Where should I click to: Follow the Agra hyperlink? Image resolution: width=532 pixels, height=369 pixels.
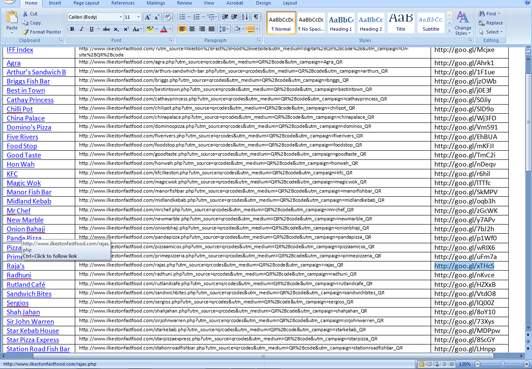click(14, 63)
